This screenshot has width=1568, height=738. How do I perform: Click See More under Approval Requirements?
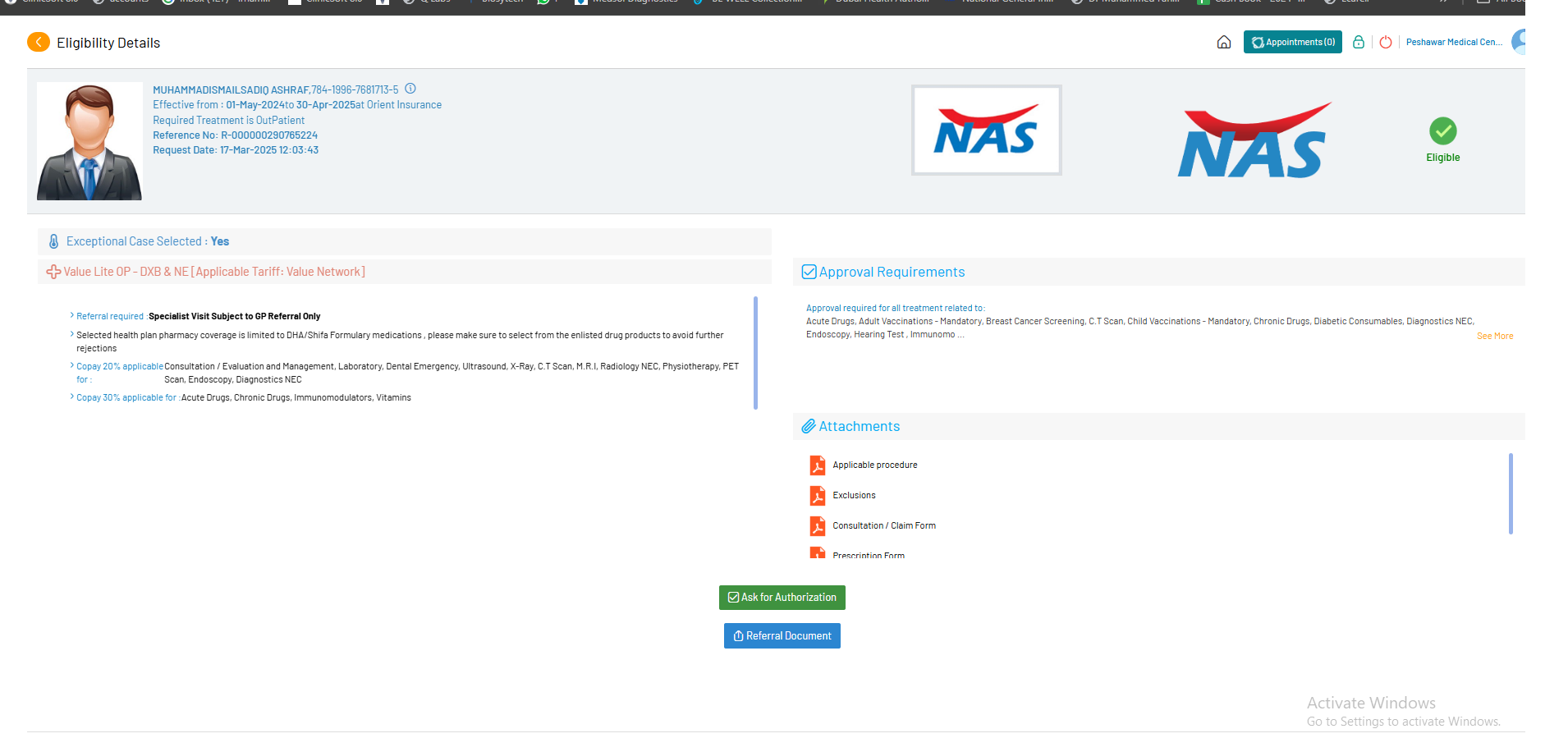pyautogui.click(x=1495, y=336)
